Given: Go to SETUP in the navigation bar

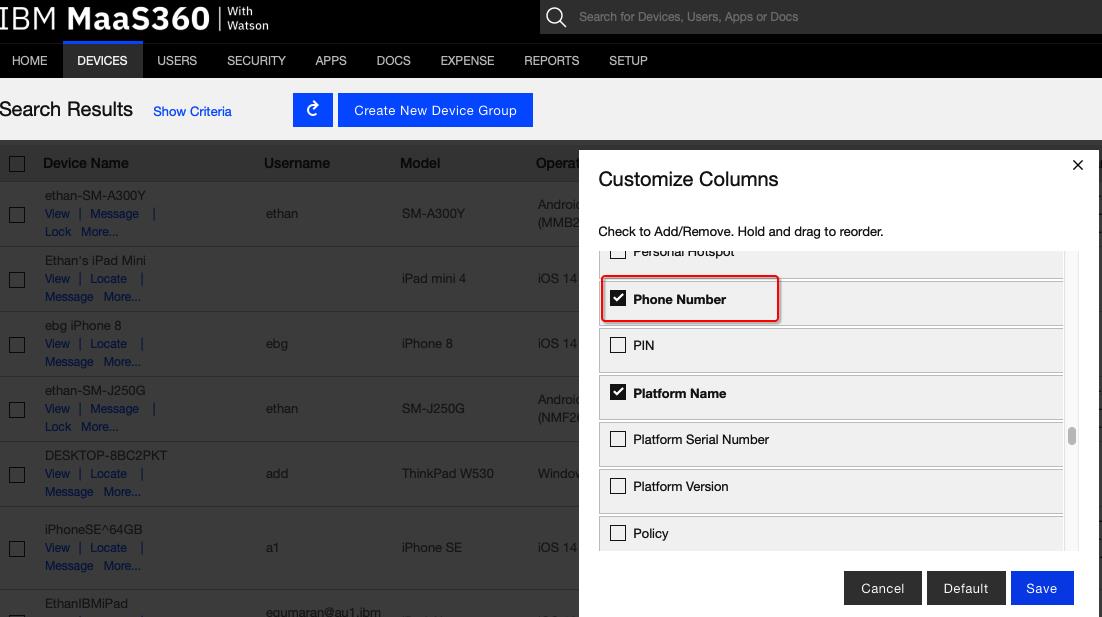Looking at the screenshot, I should [628, 61].
